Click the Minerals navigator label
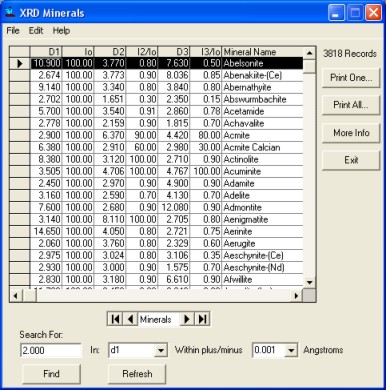The width and height of the screenshot is (386, 390). pos(158,319)
